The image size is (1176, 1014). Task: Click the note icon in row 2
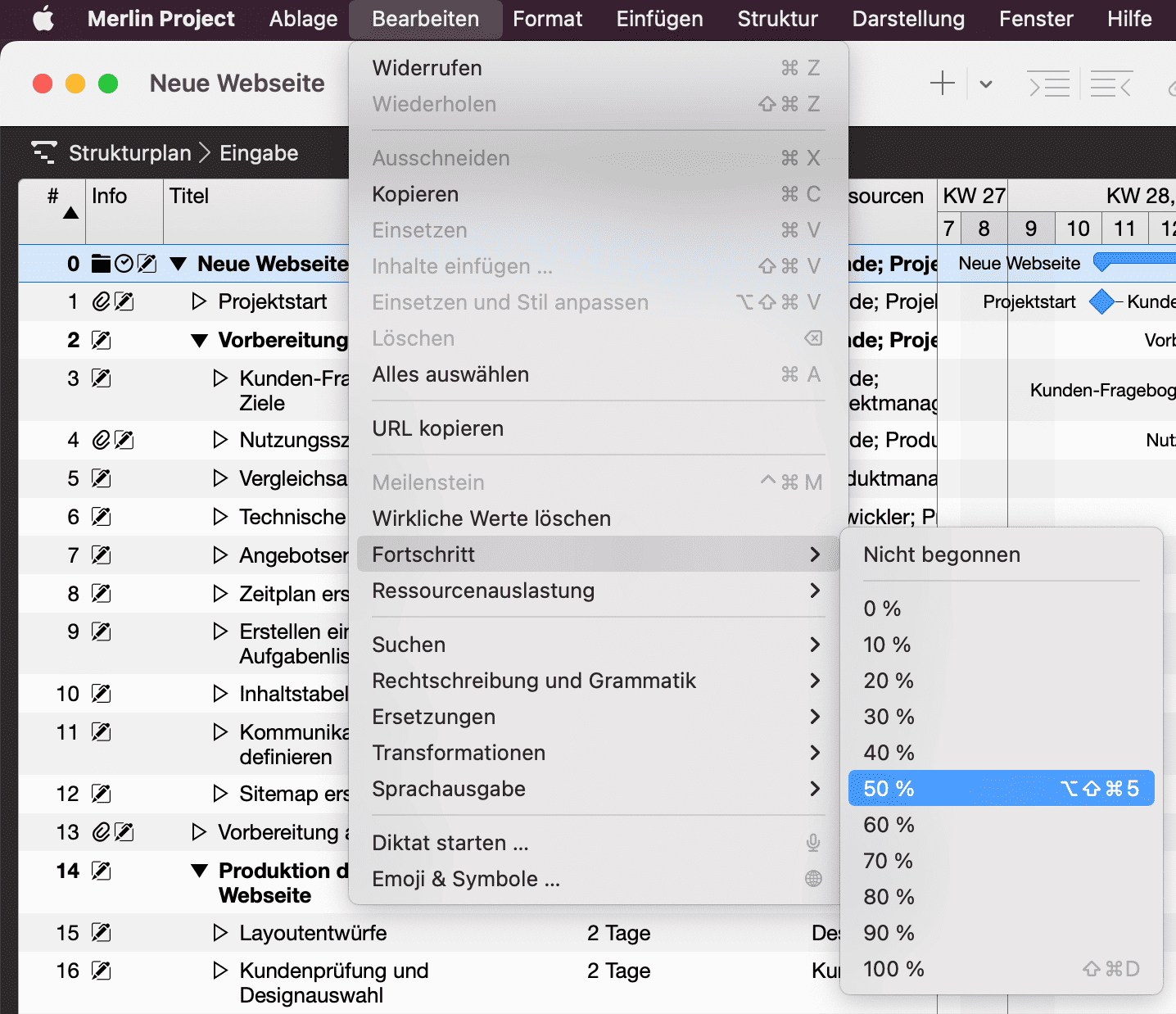pyautogui.click(x=102, y=340)
